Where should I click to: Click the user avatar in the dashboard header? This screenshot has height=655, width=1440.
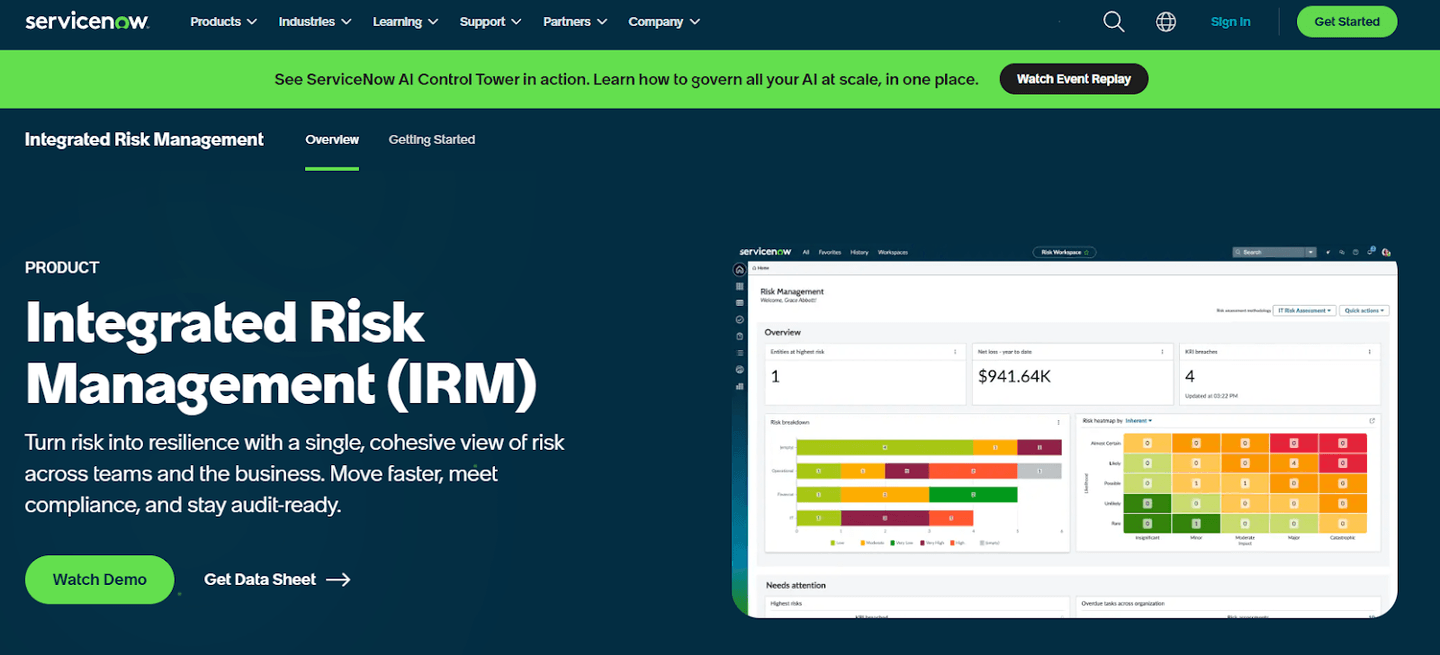pyautogui.click(x=1388, y=252)
